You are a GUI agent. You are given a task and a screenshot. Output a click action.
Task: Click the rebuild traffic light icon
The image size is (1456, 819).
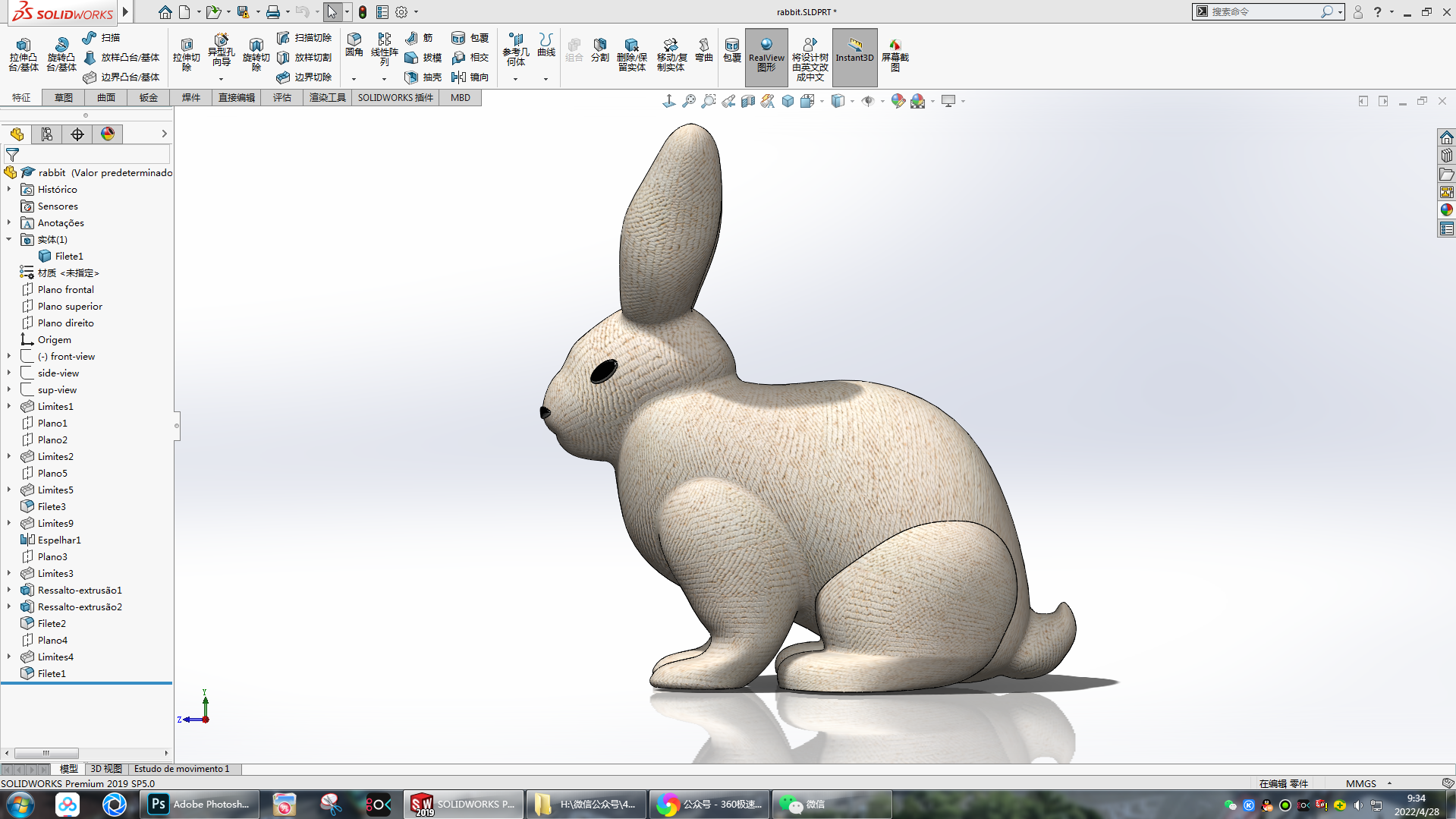pyautogui.click(x=363, y=12)
